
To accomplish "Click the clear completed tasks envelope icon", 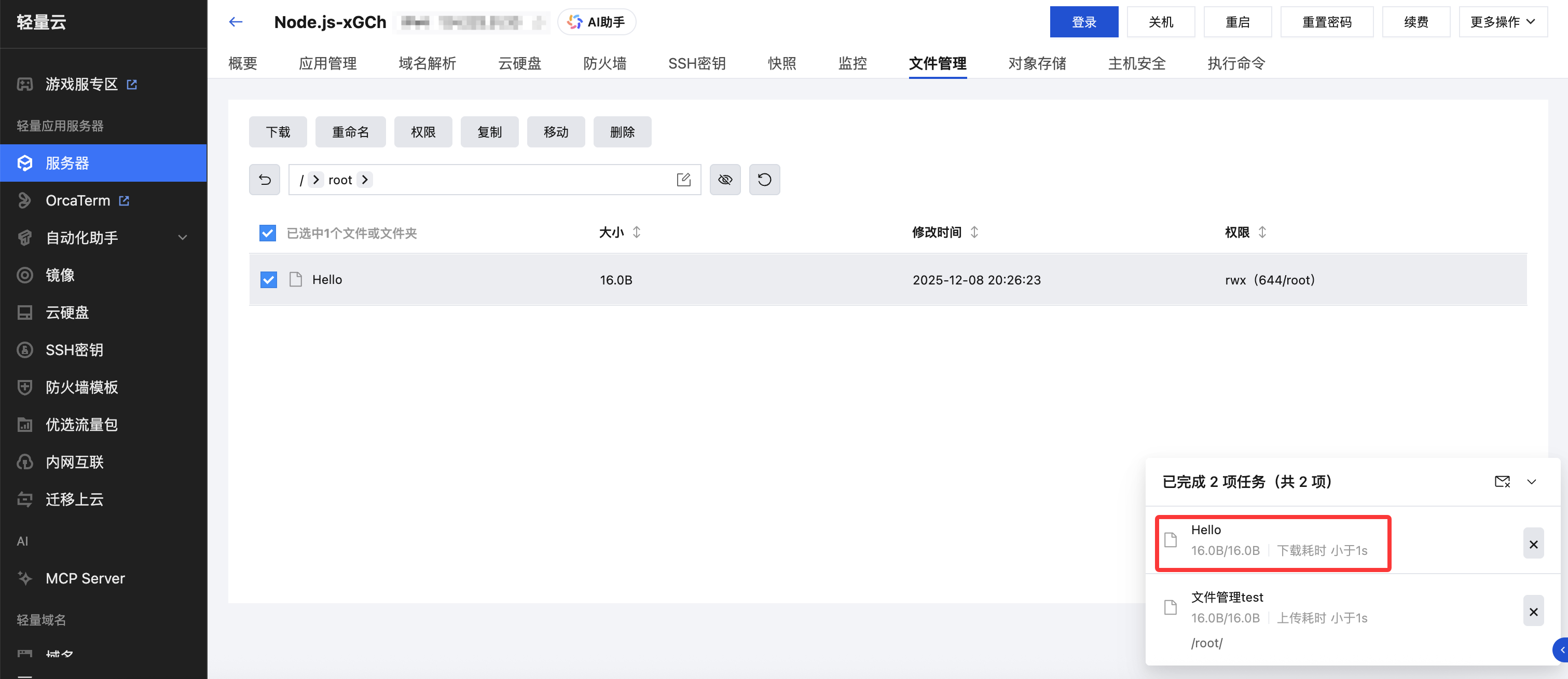I will pos(1502,482).
